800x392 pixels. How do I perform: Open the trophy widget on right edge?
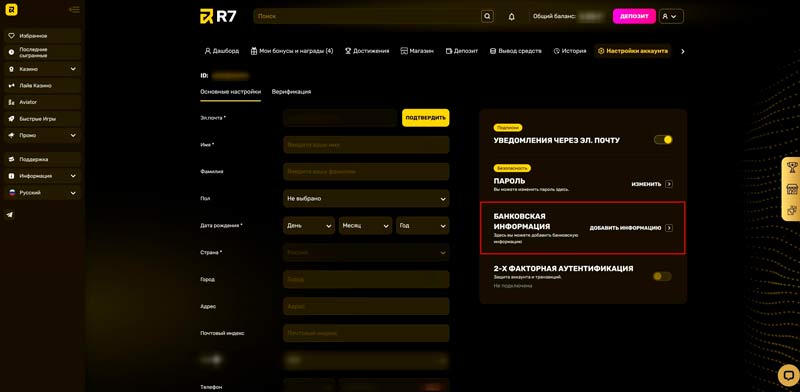coord(792,167)
